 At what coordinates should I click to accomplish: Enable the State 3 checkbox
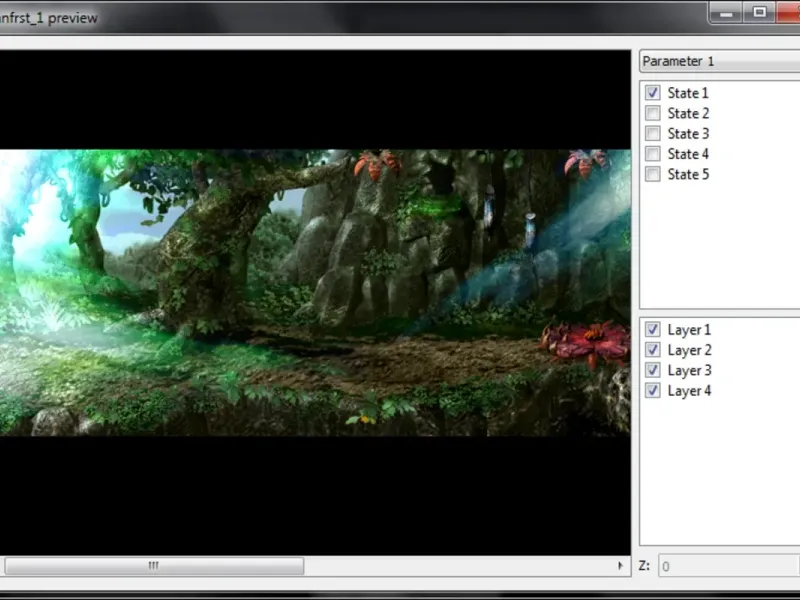click(652, 134)
